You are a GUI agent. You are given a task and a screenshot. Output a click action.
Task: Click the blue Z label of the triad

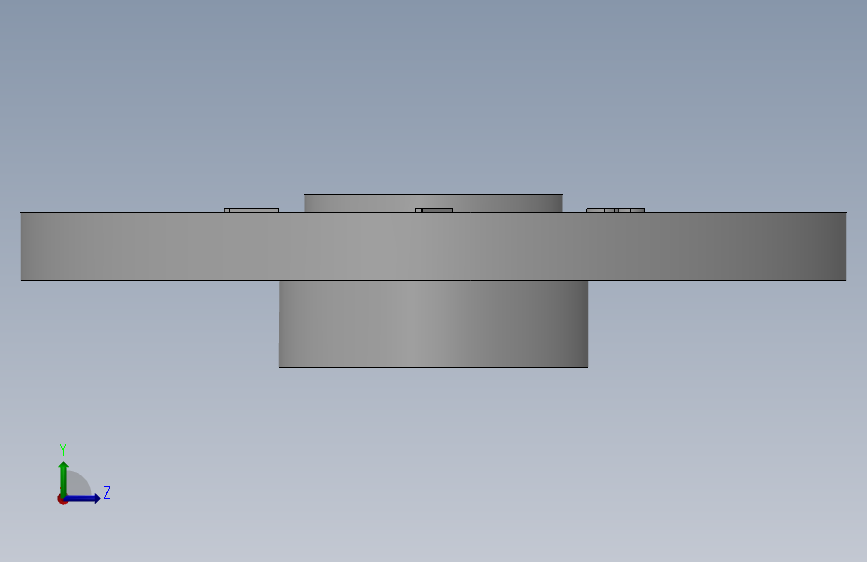coord(107,492)
